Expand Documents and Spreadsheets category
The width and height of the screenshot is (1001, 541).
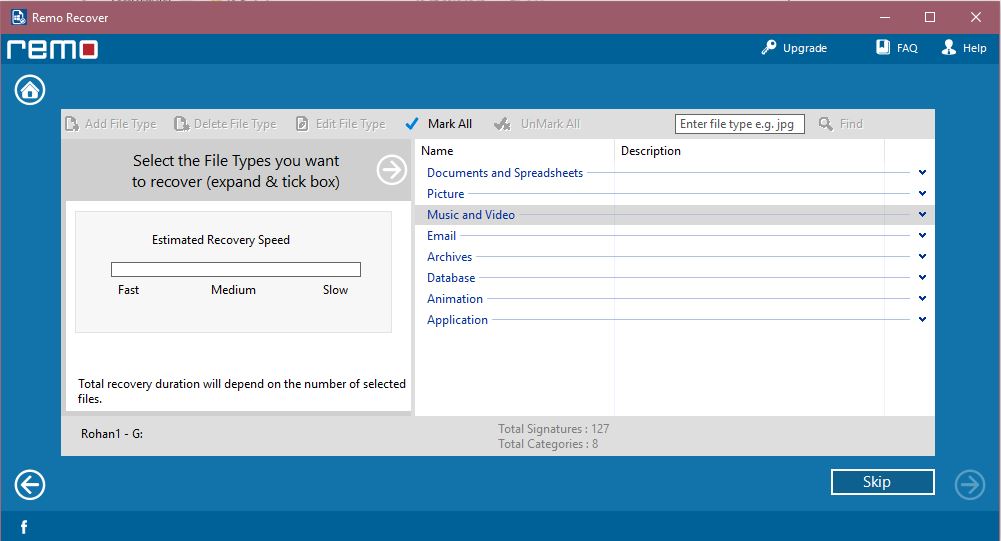pos(922,173)
